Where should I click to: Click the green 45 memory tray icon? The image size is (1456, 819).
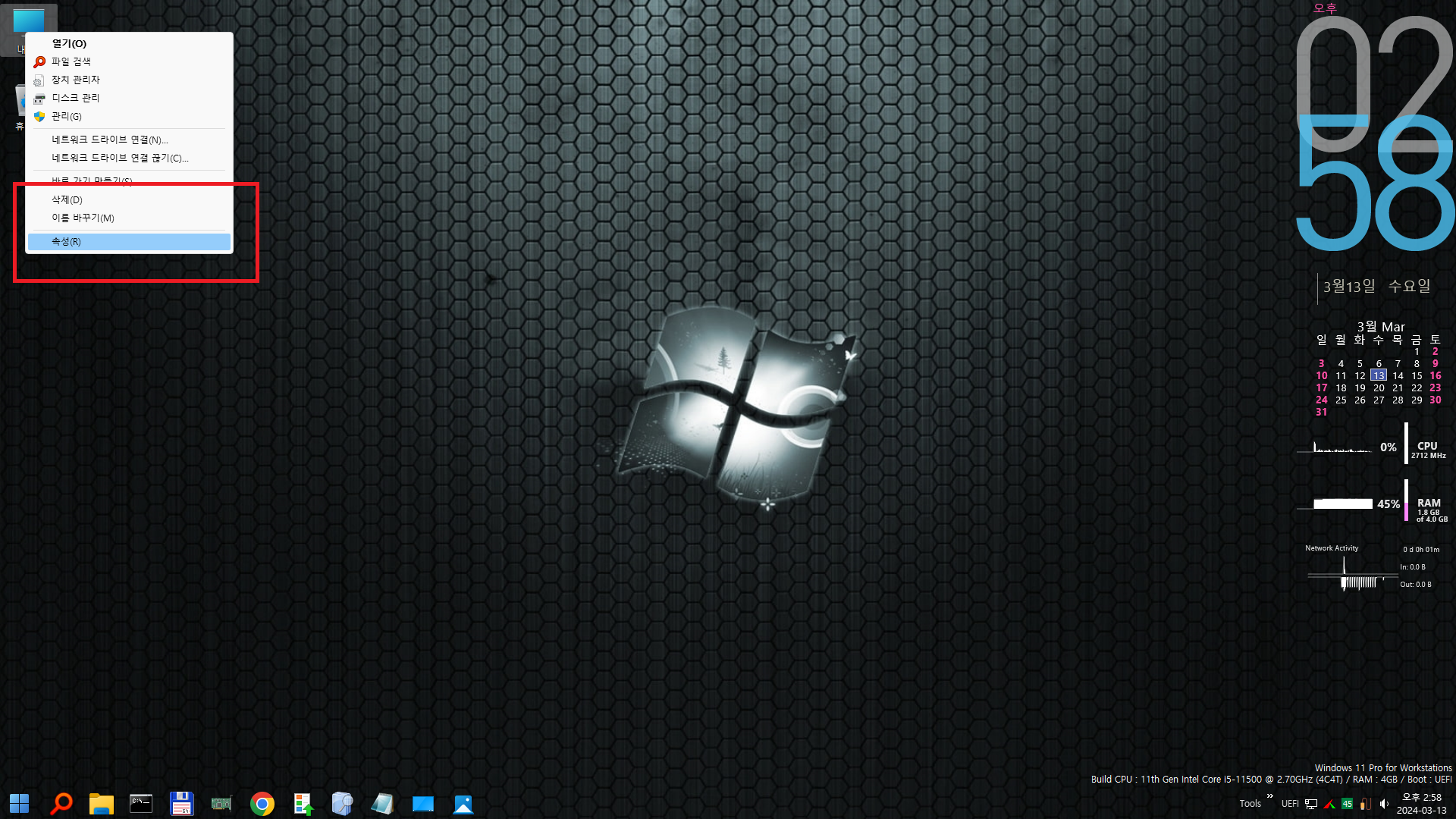coord(1348,804)
